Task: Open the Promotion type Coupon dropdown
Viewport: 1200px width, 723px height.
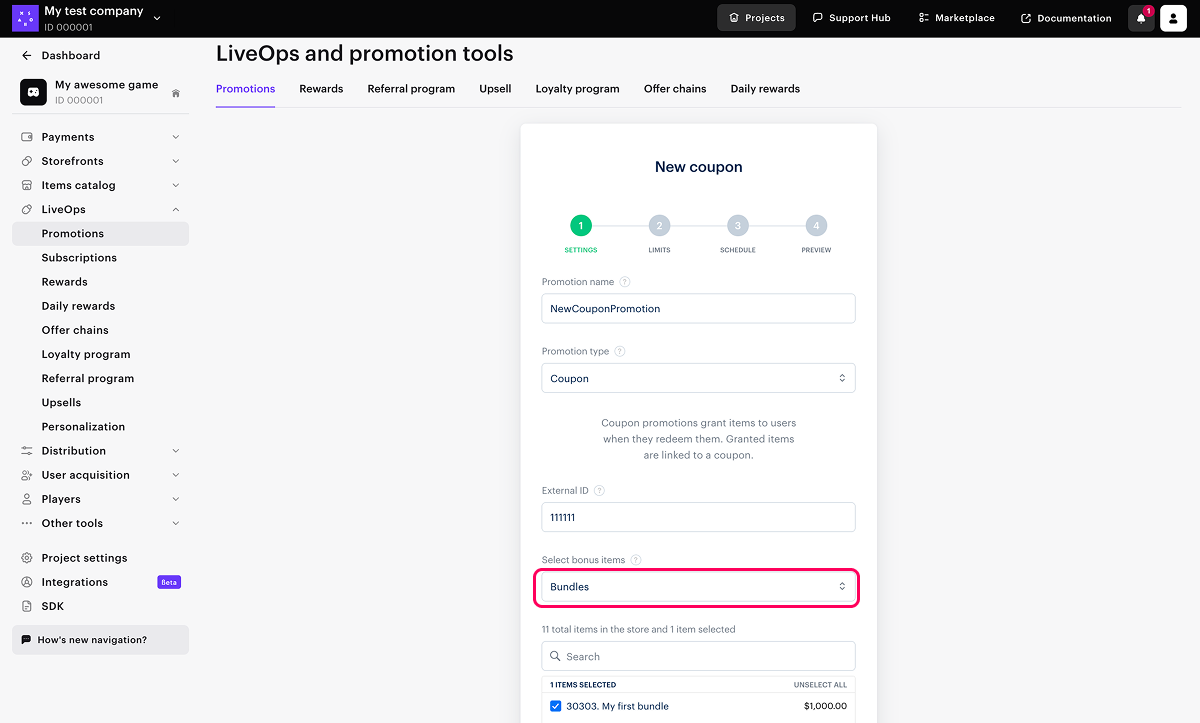Action: (698, 378)
